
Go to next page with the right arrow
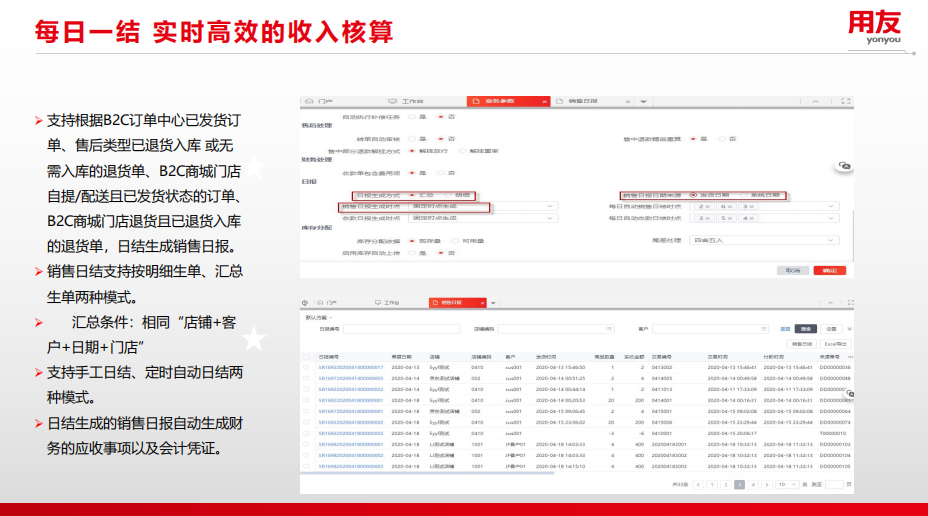click(767, 485)
